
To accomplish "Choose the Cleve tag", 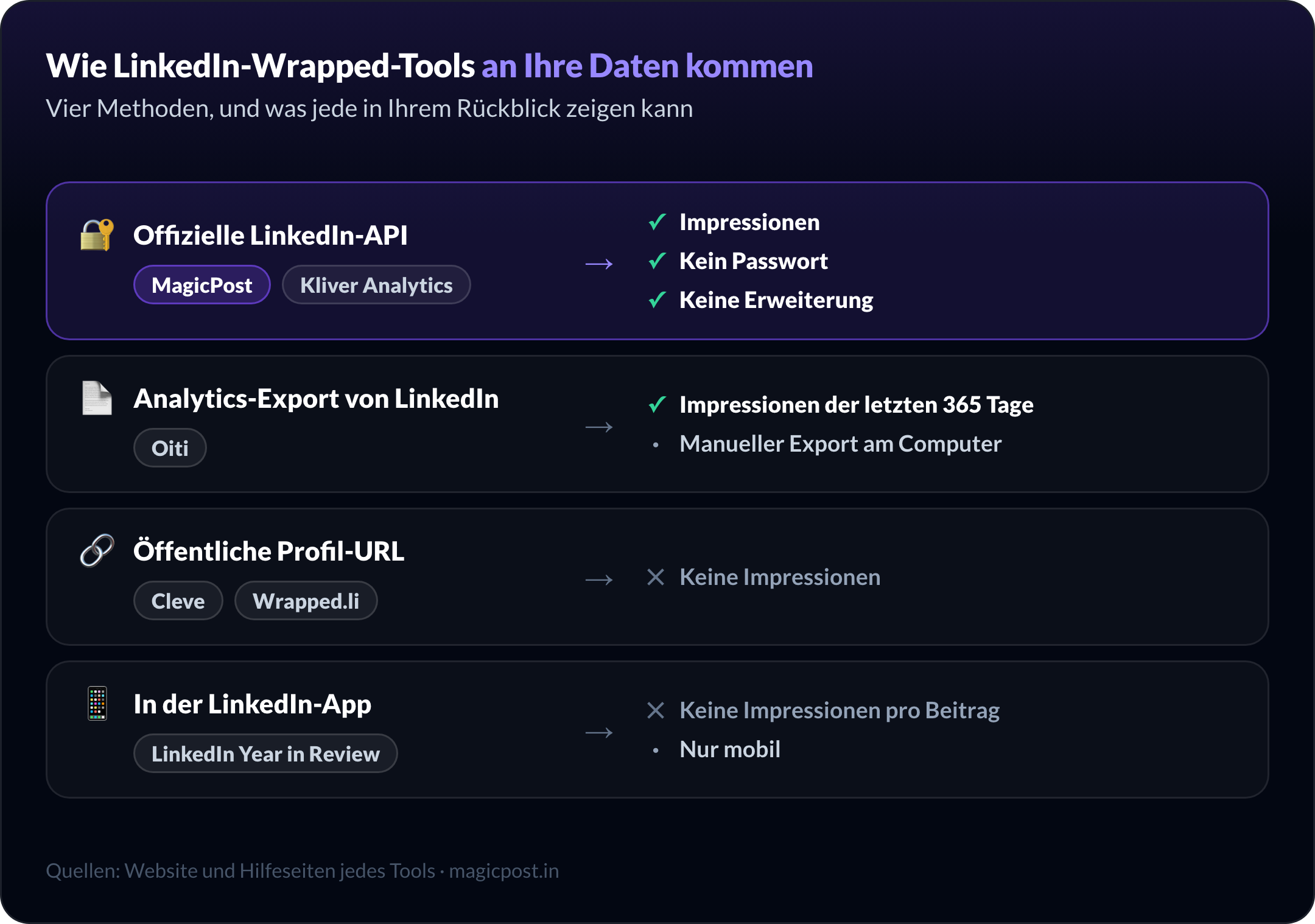I will (x=178, y=601).
